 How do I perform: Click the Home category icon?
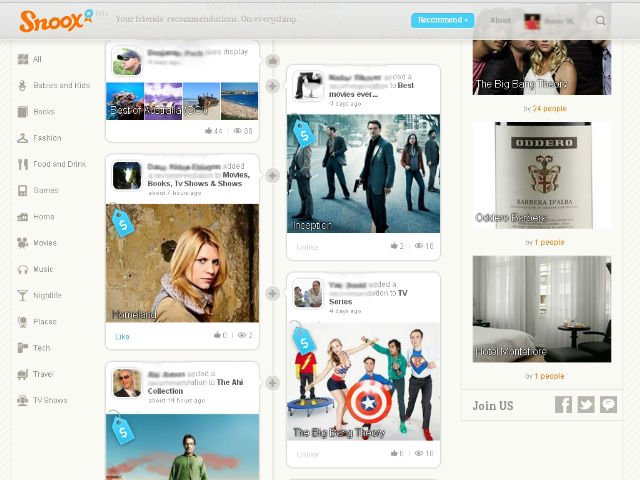(x=22, y=217)
